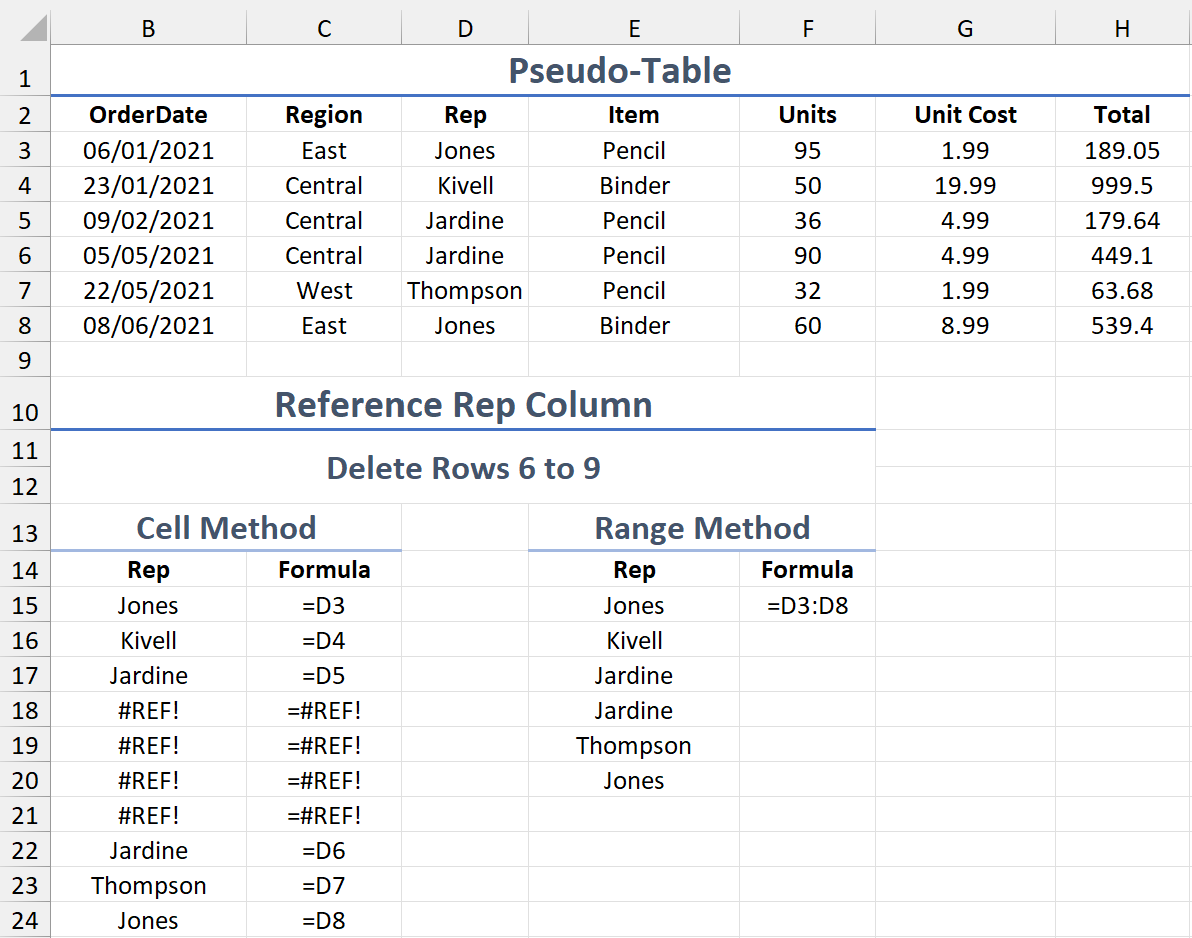Select the Range Method heading
This screenshot has height=938, width=1192.
tap(702, 528)
